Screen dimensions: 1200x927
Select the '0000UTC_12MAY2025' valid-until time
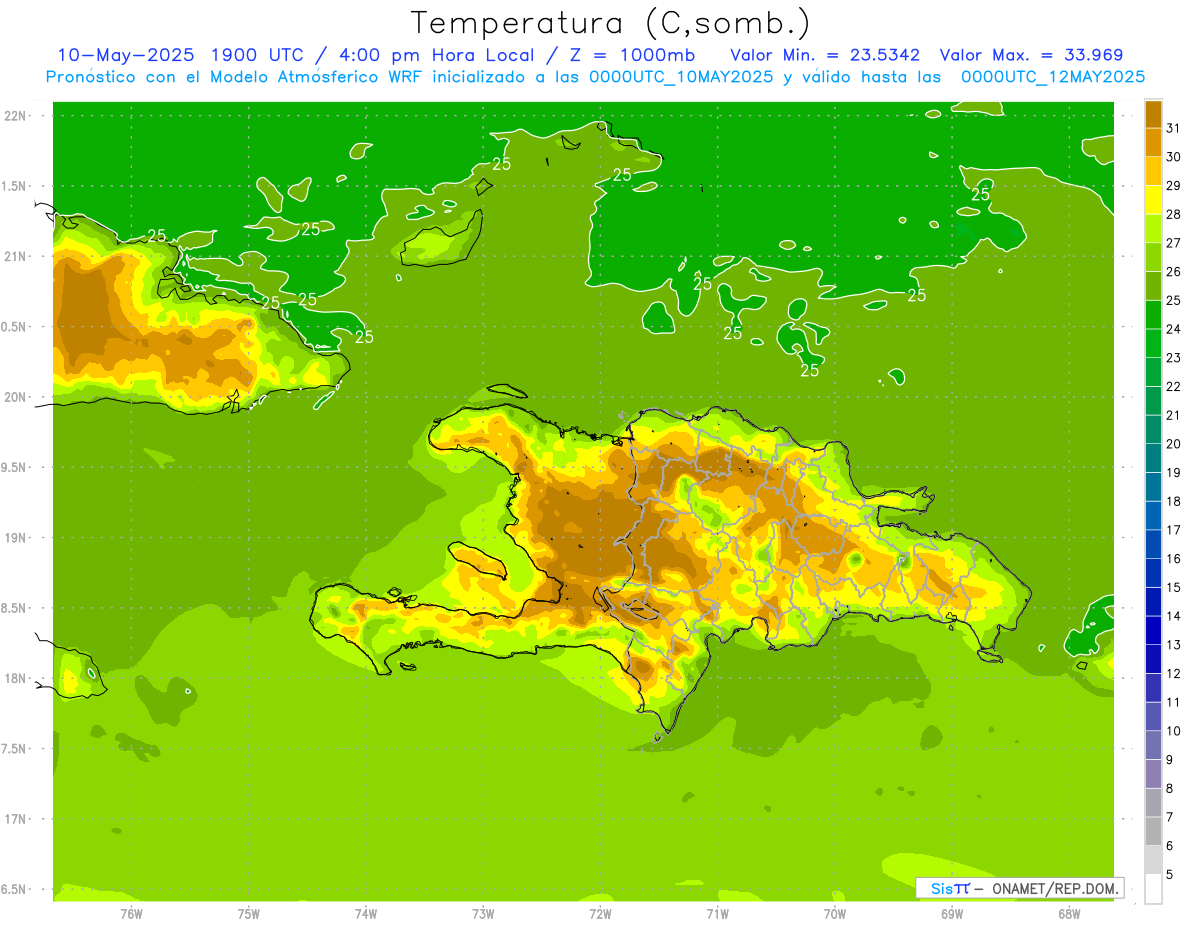point(1052,77)
